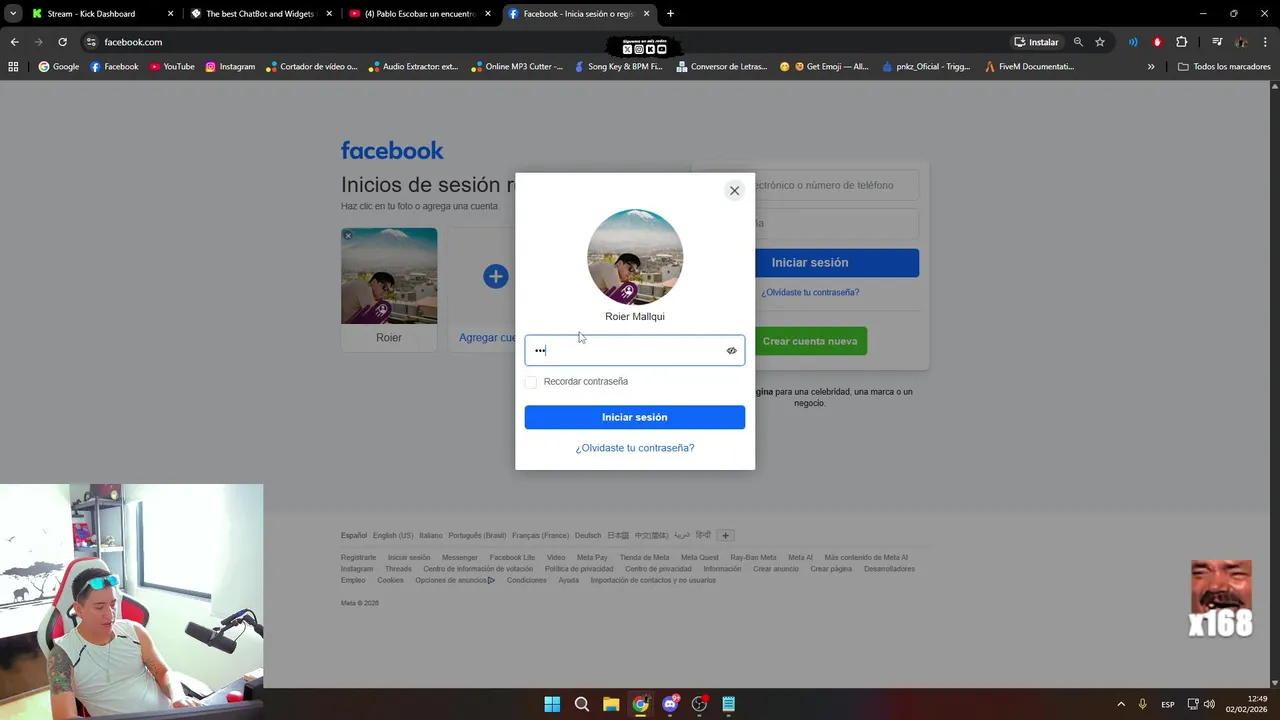Toggle password visibility eye icon
The height and width of the screenshot is (720, 1280).
(731, 351)
